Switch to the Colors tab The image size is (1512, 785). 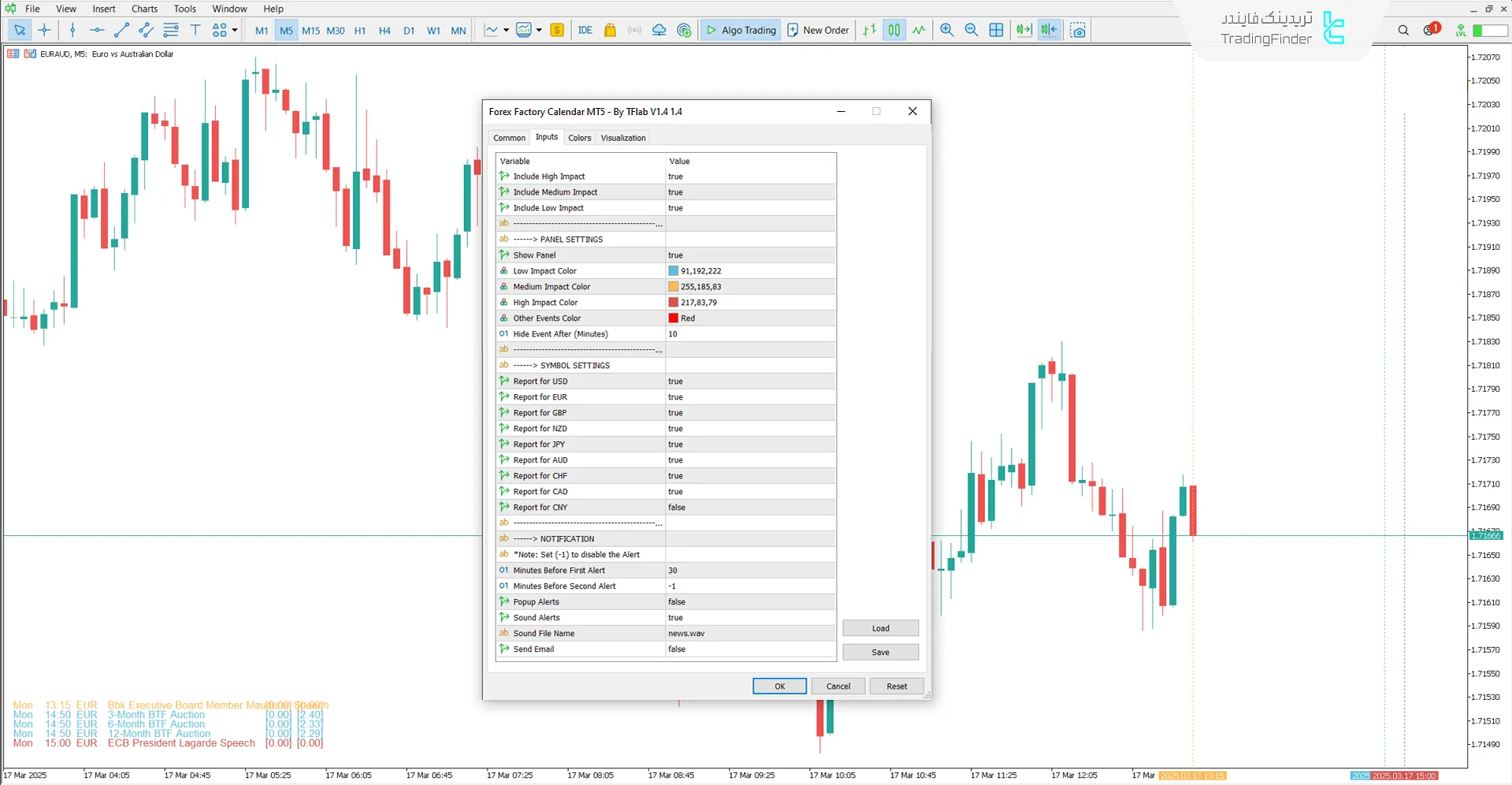[580, 137]
